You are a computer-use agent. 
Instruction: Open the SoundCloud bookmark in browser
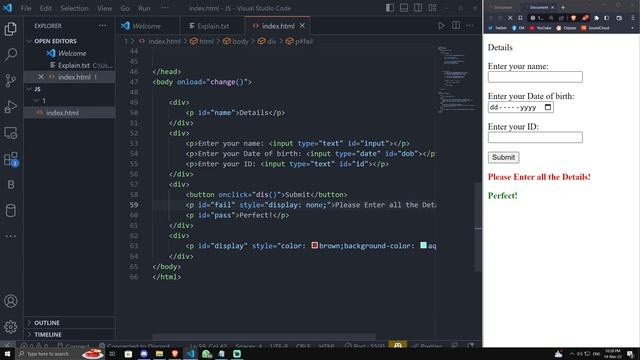click(596, 28)
